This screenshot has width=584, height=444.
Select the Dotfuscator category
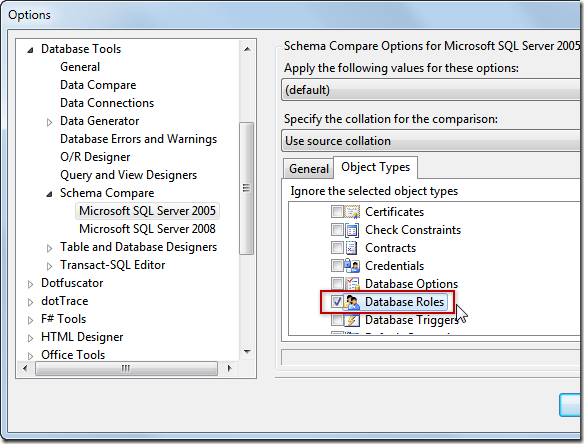(72, 283)
